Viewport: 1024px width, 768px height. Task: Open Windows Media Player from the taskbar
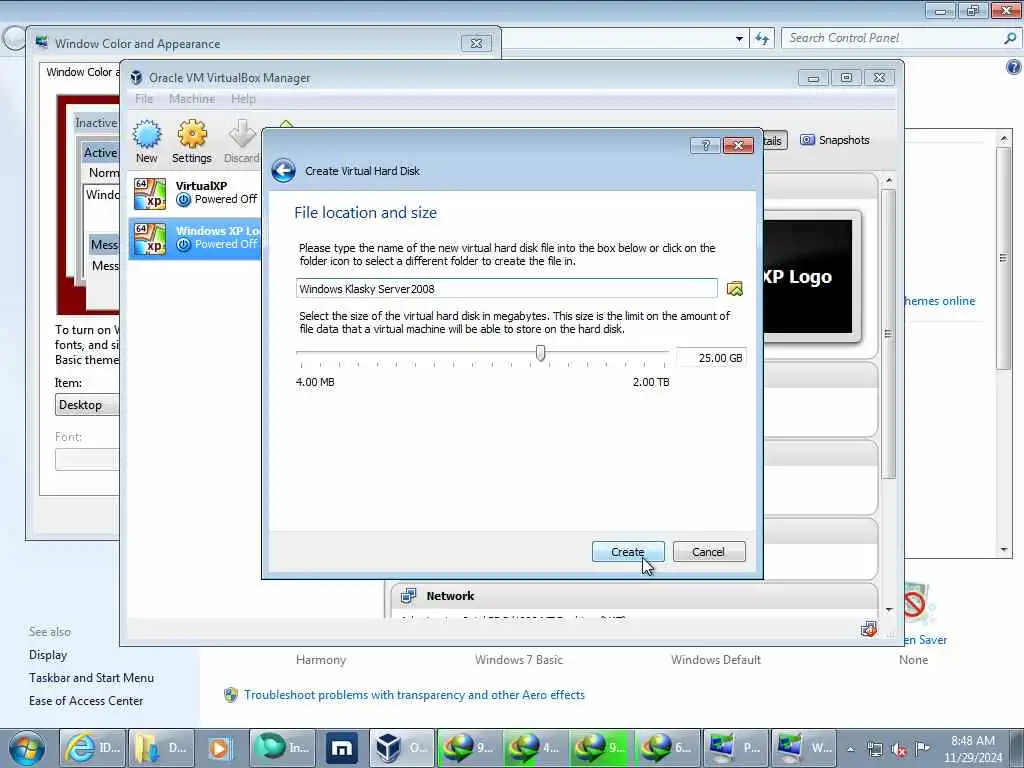point(220,748)
